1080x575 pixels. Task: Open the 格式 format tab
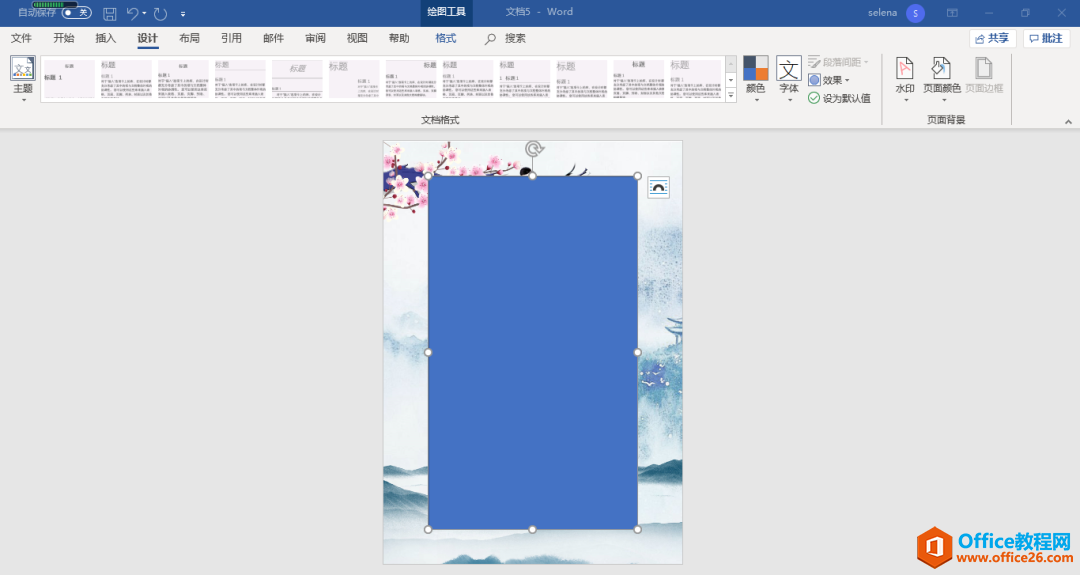click(446, 38)
